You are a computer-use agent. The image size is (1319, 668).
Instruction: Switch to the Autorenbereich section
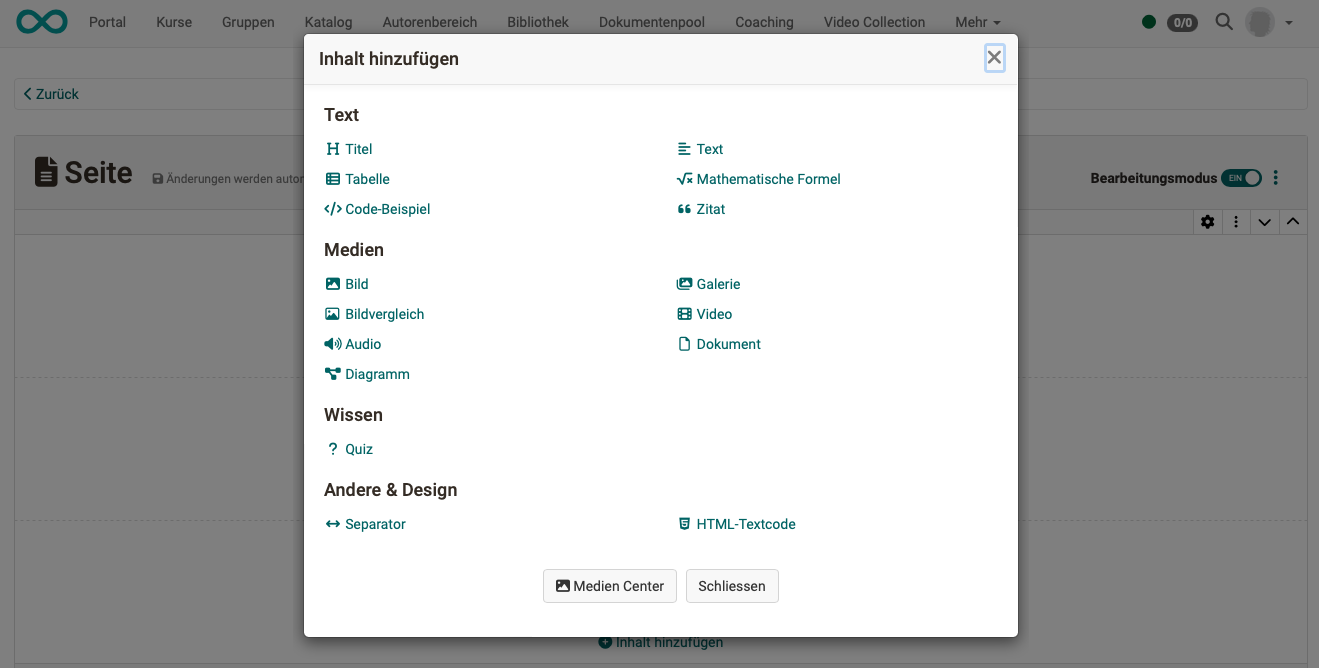[x=430, y=22]
